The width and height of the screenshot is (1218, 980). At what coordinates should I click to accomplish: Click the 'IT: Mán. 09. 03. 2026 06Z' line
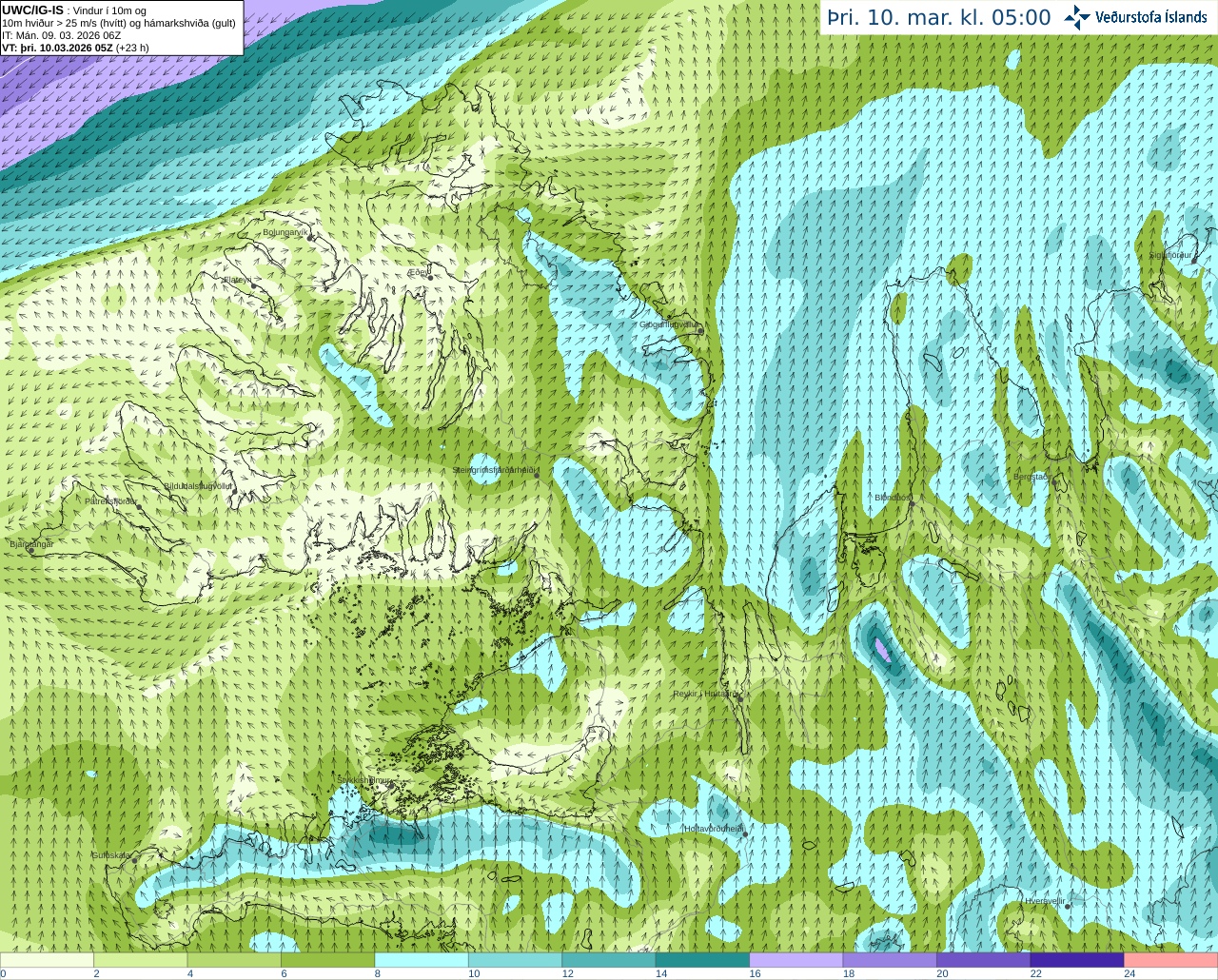(x=62, y=35)
